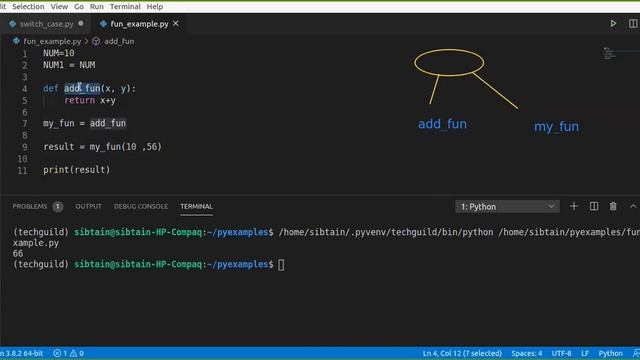Click Python 3.8.2 64-bit interpreter status
640x360 pixels.
click(21, 353)
